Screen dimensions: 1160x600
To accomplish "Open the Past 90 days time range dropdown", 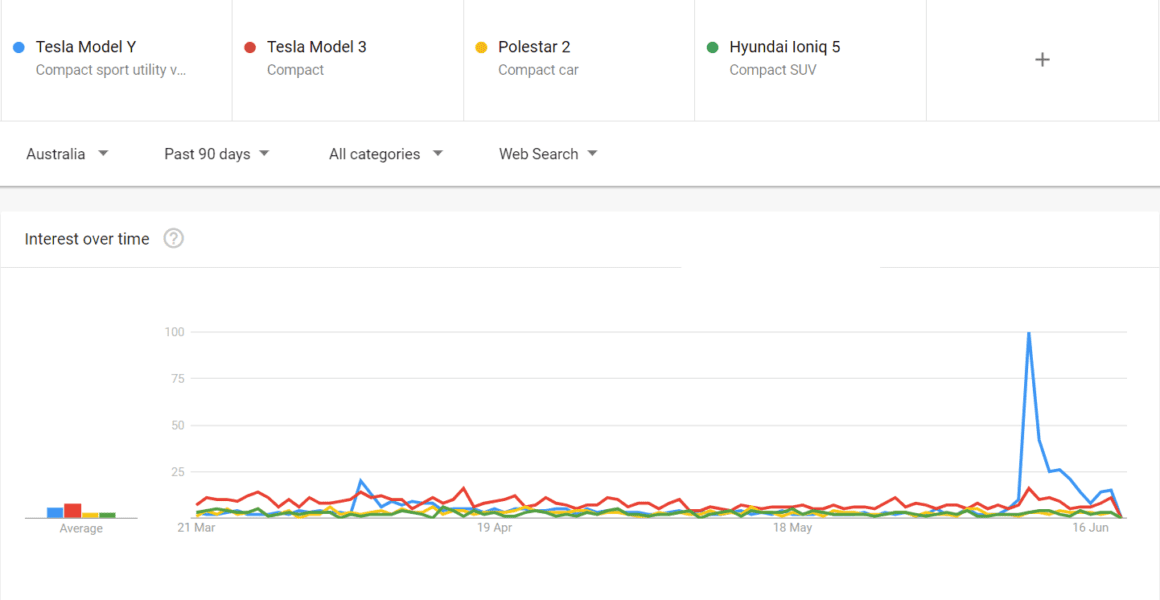I will click(216, 153).
